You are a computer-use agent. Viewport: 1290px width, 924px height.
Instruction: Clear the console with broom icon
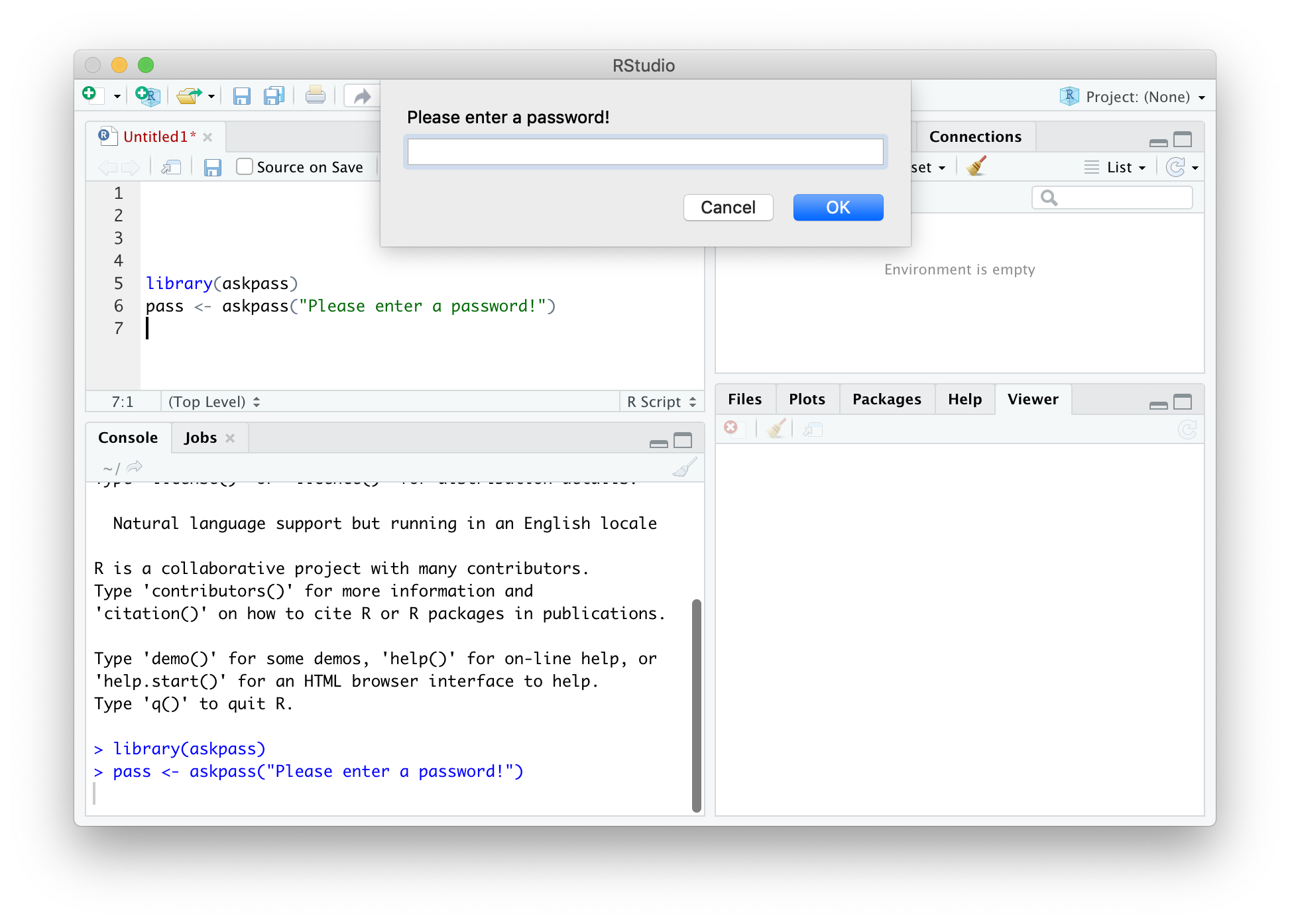(685, 467)
